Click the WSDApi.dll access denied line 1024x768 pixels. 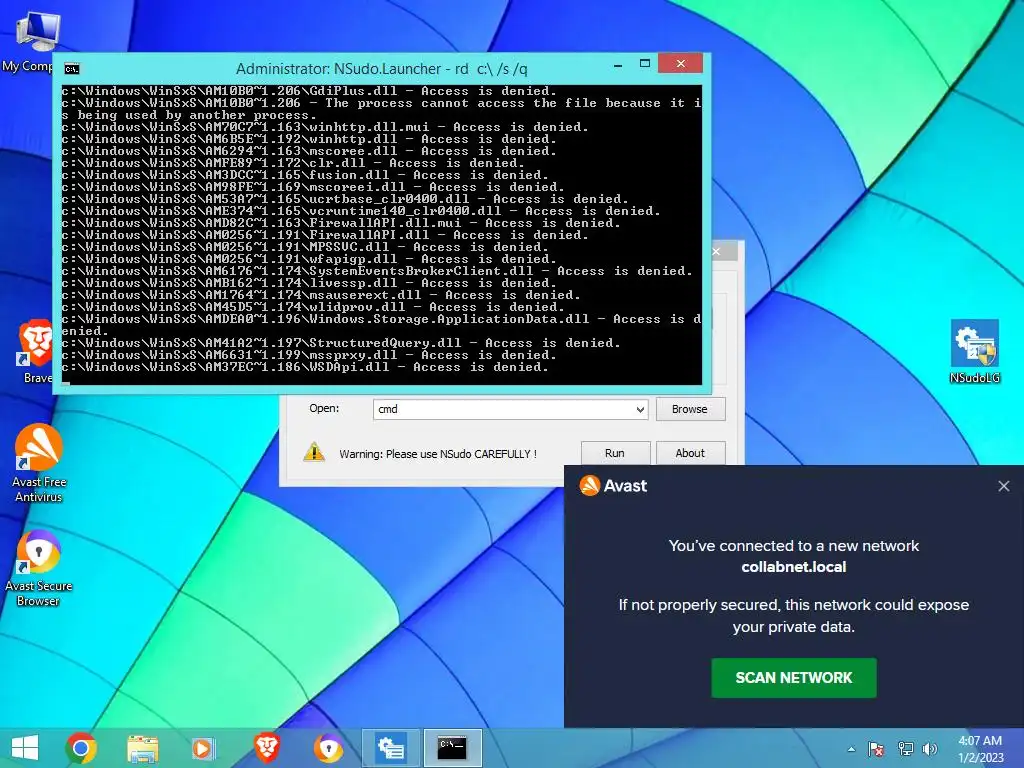pos(305,367)
